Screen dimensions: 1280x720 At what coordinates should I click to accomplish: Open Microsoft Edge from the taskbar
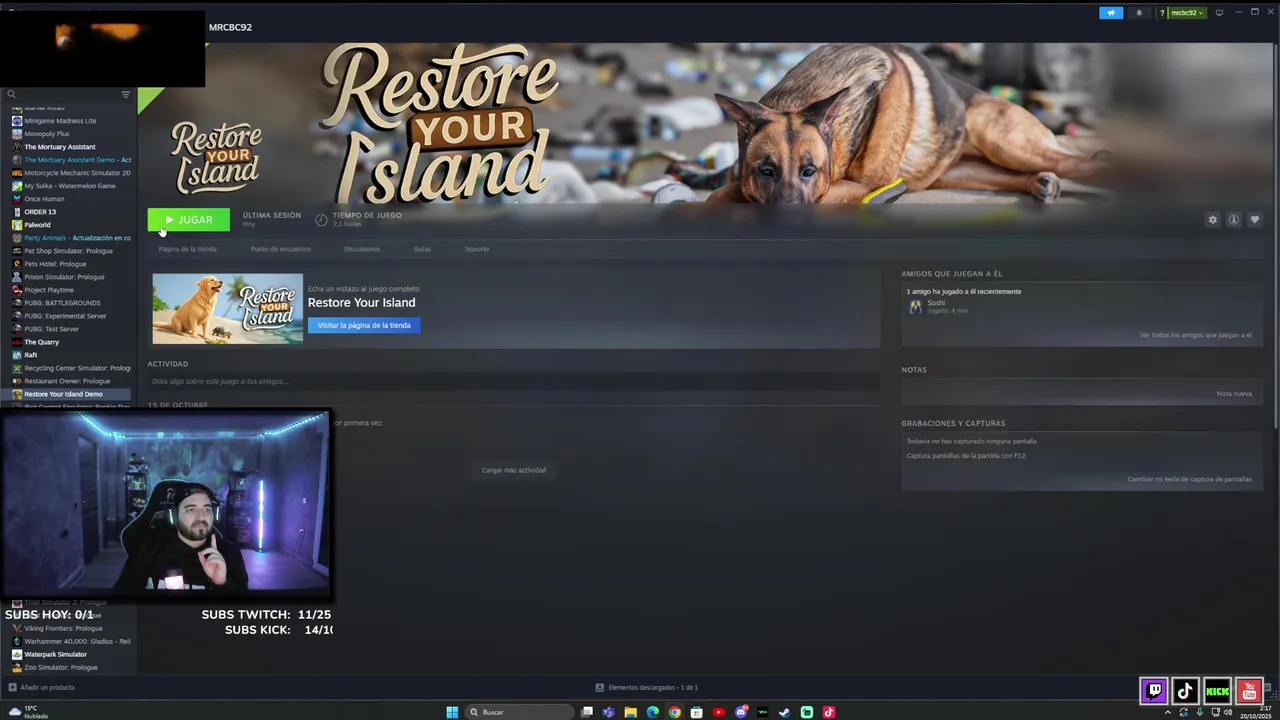tap(653, 712)
